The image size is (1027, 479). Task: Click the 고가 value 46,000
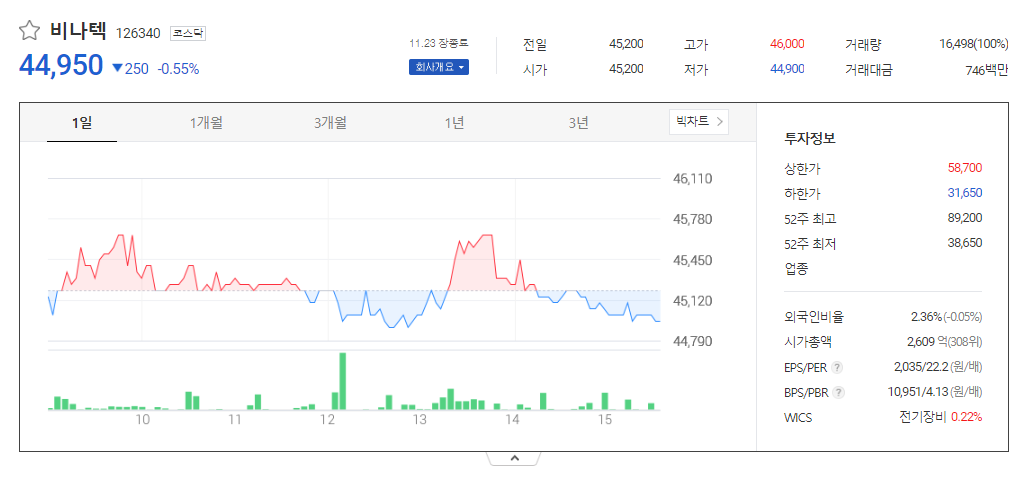pyautogui.click(x=787, y=44)
